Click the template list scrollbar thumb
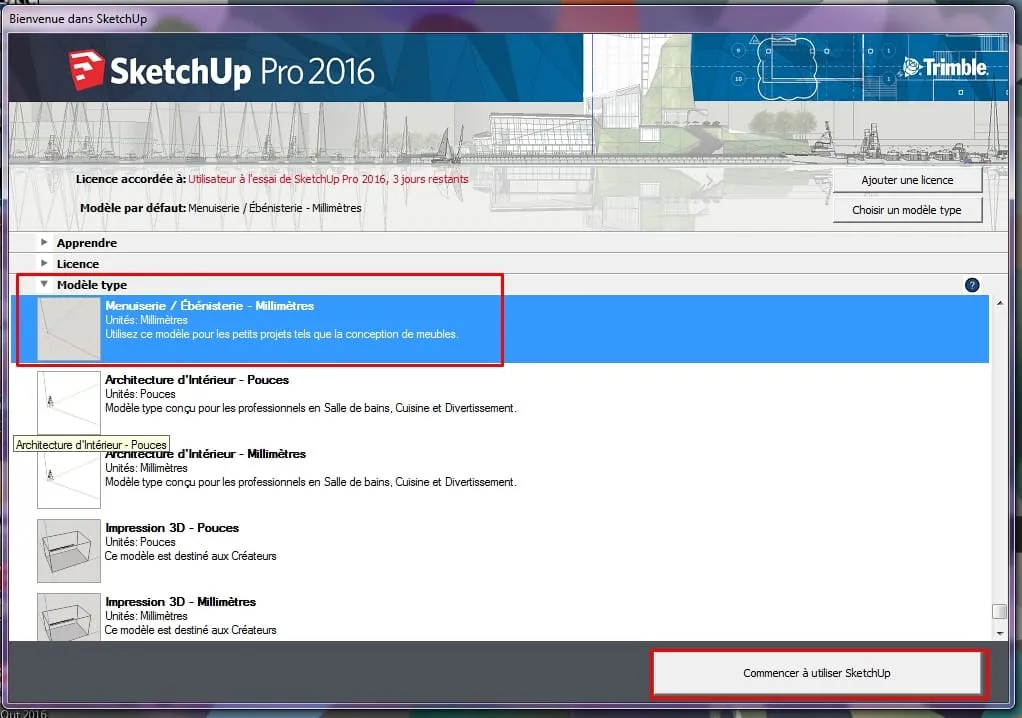 (x=999, y=611)
